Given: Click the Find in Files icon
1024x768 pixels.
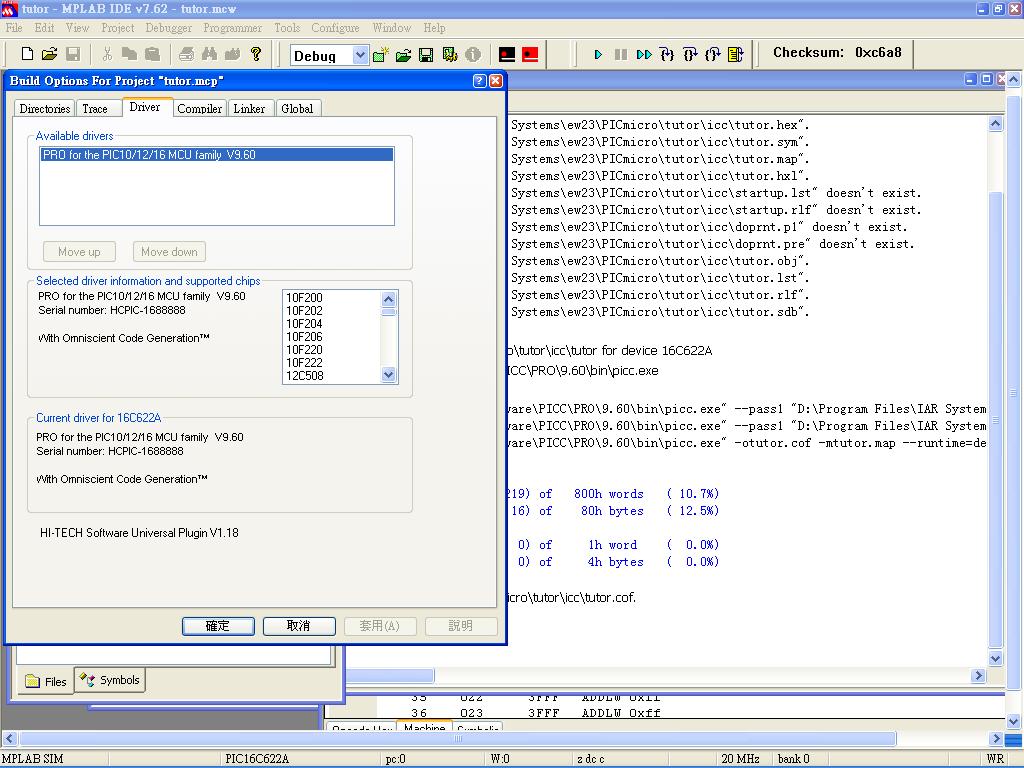Looking at the screenshot, I should 232,54.
